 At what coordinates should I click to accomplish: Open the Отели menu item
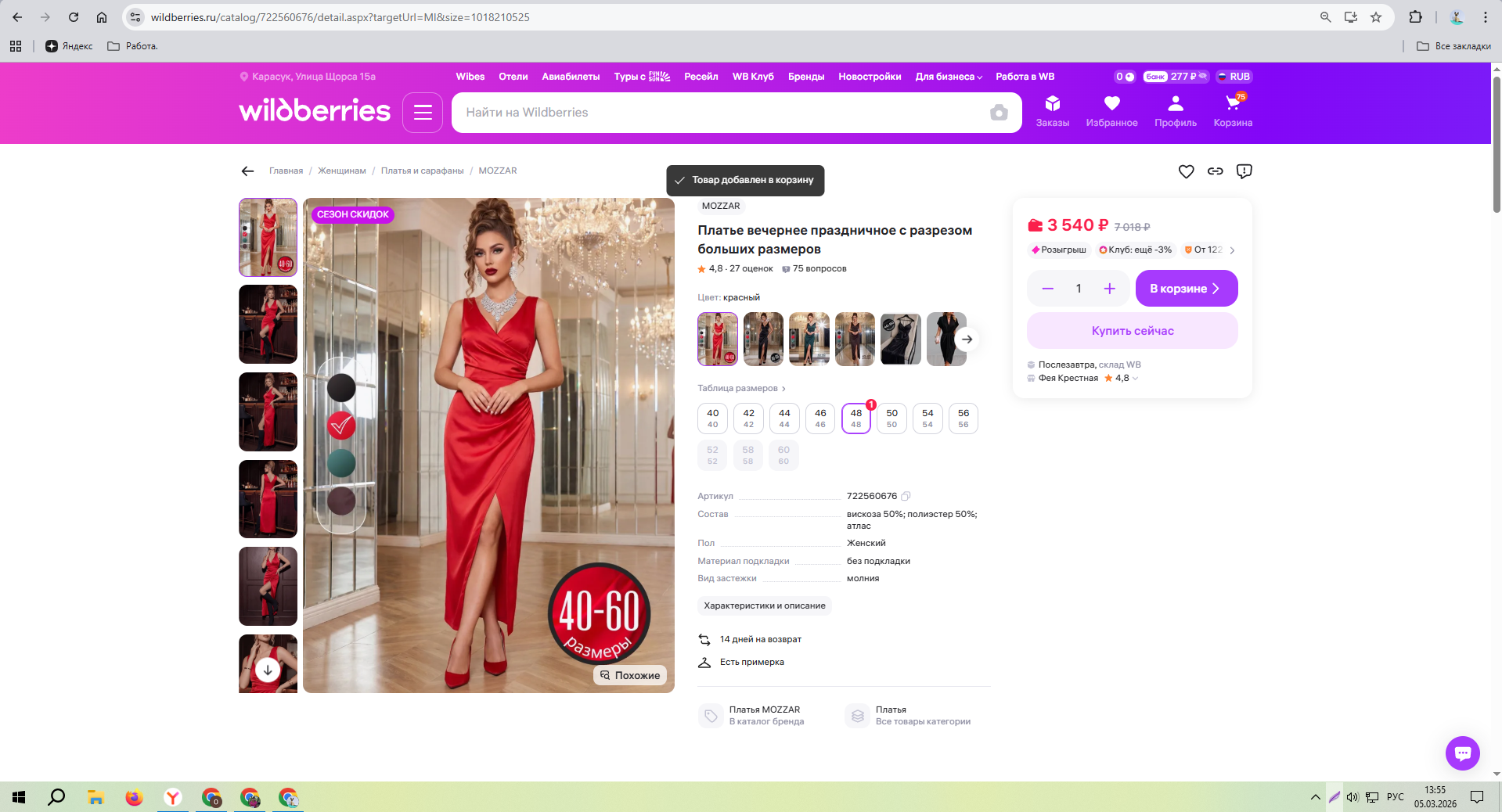(513, 77)
